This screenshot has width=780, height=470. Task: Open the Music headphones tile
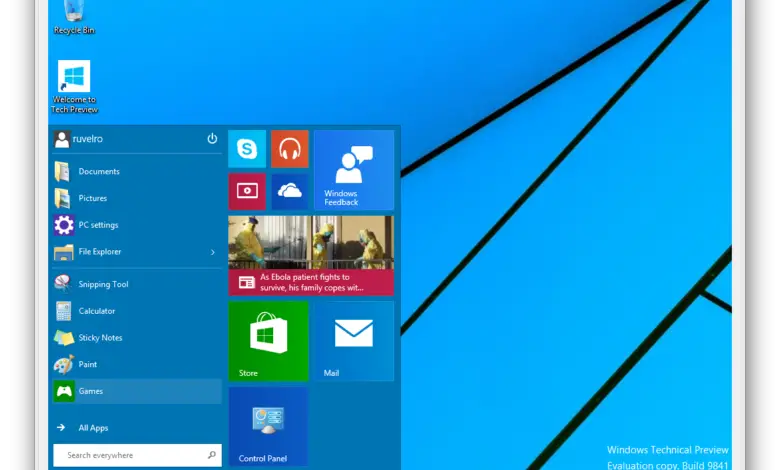pos(290,149)
